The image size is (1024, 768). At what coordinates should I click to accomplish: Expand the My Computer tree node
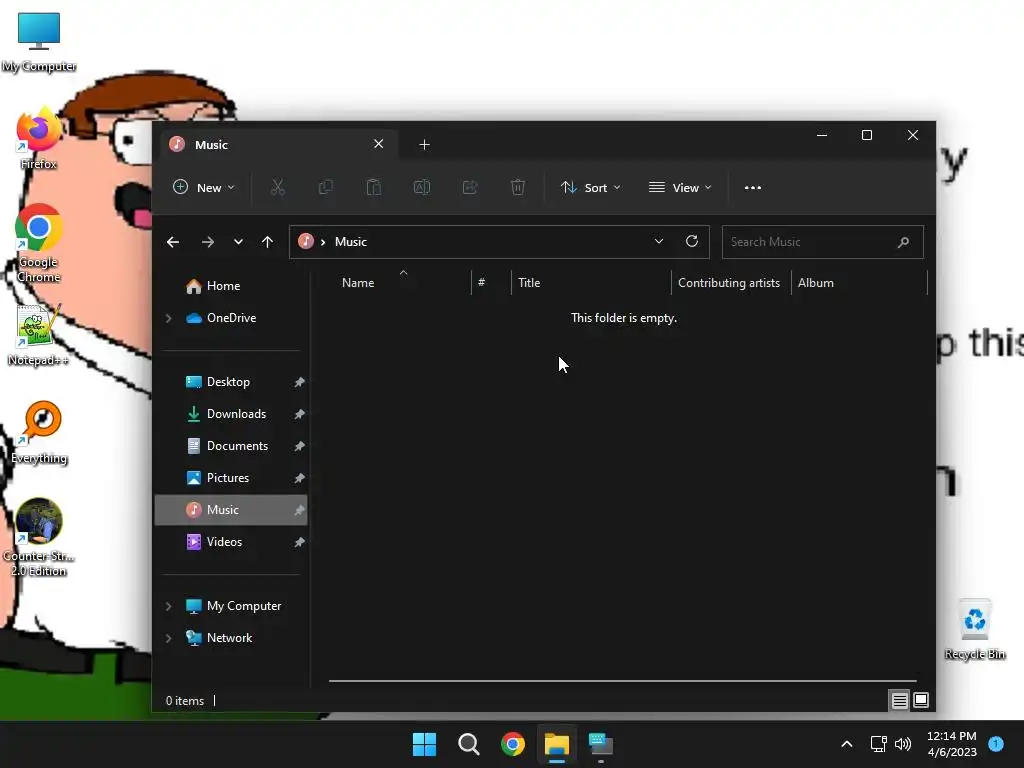(168, 606)
